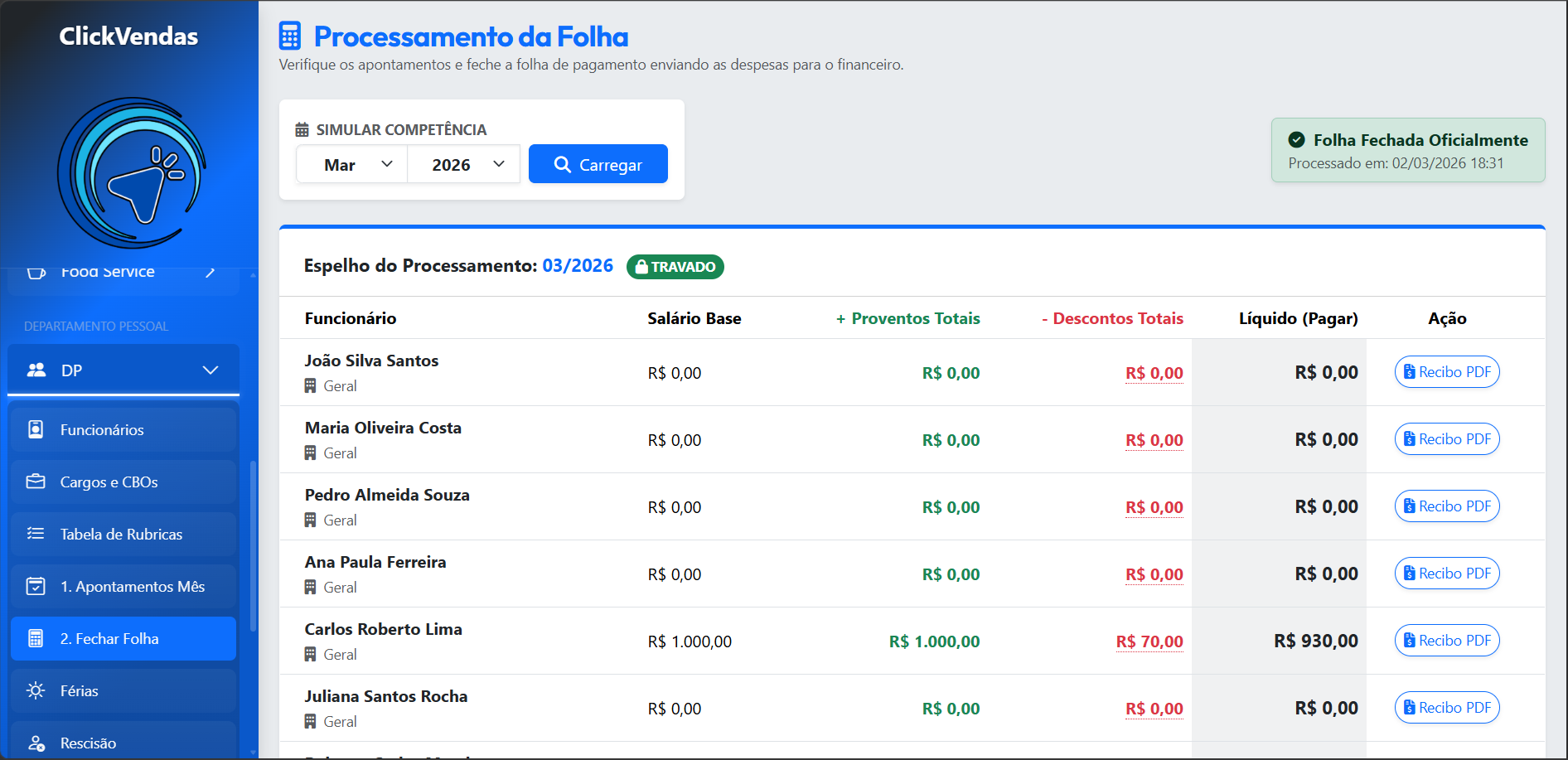Click the building icon under Maria Oliveira Costa

tap(311, 453)
